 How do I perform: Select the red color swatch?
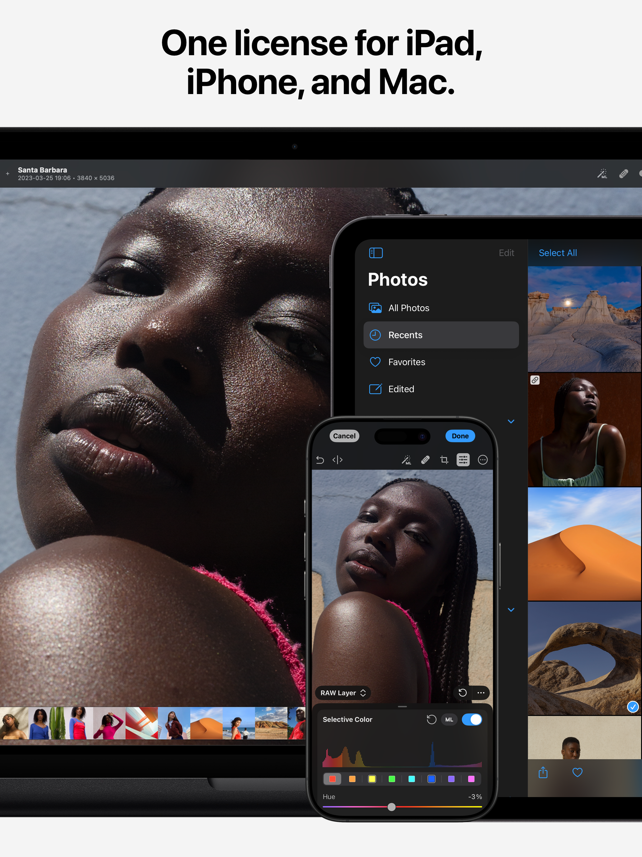coord(332,779)
